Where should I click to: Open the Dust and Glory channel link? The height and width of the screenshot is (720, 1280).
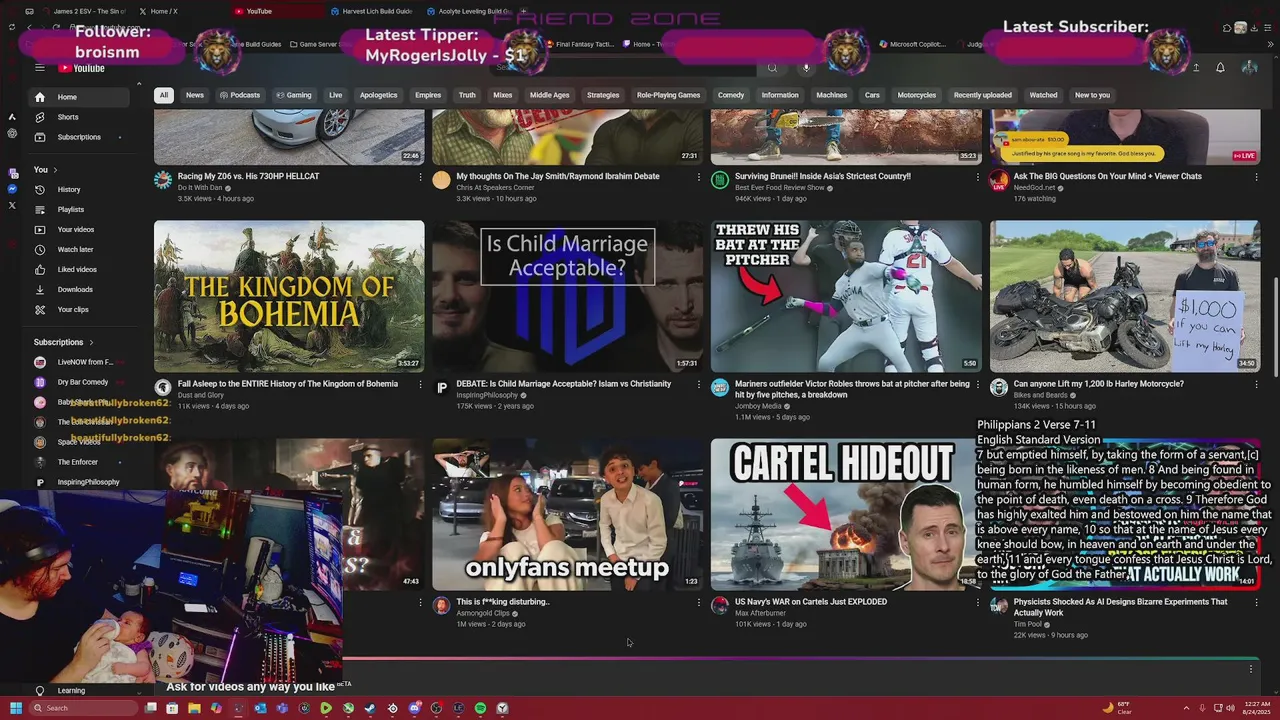(201, 395)
